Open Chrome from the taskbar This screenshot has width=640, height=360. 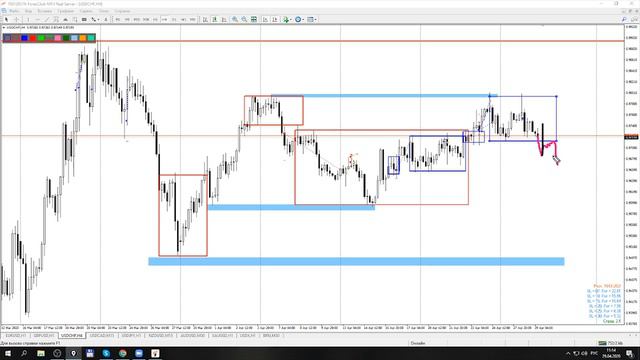[x=122, y=353]
